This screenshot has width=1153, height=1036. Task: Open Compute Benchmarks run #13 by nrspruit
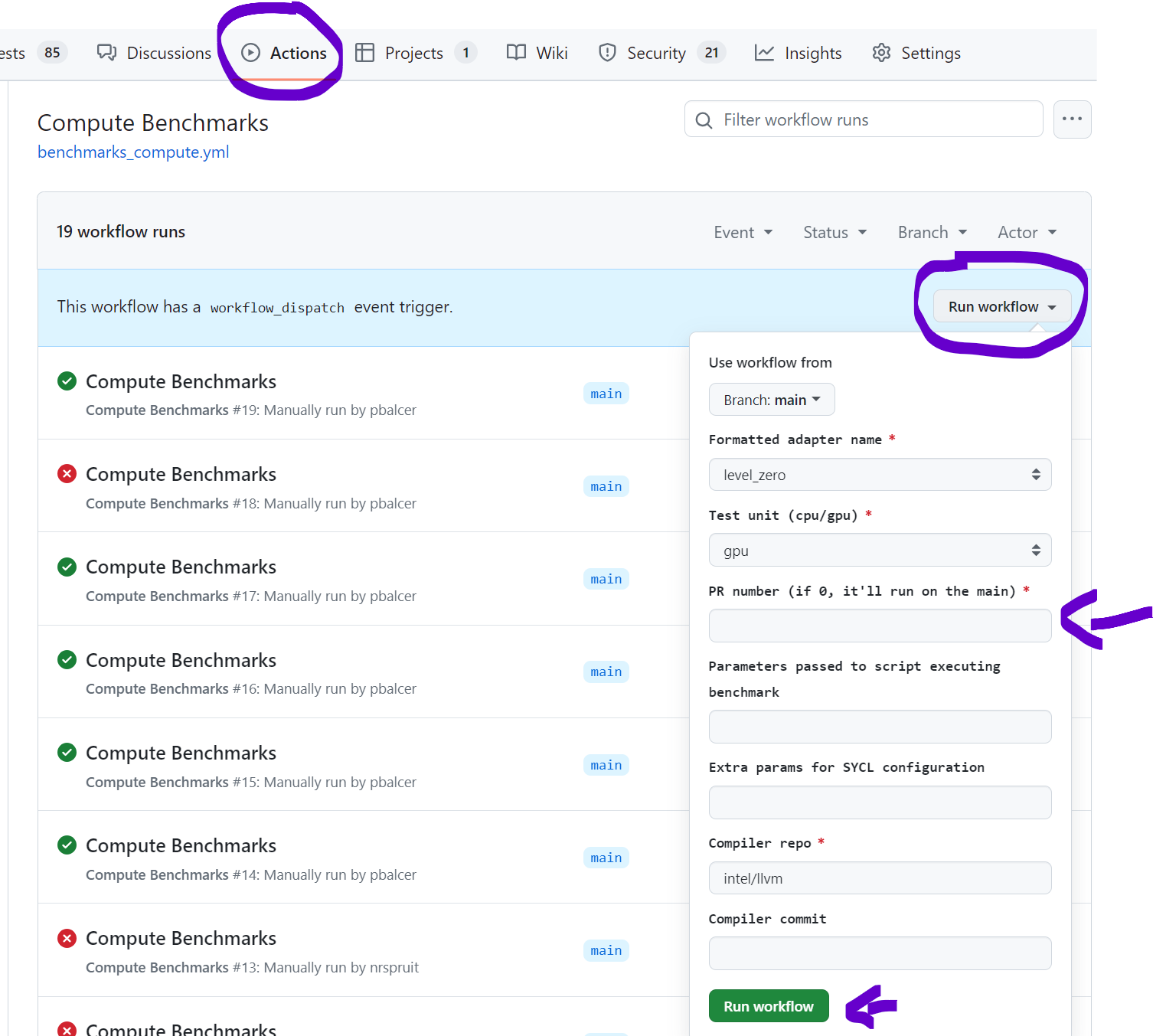(x=181, y=938)
